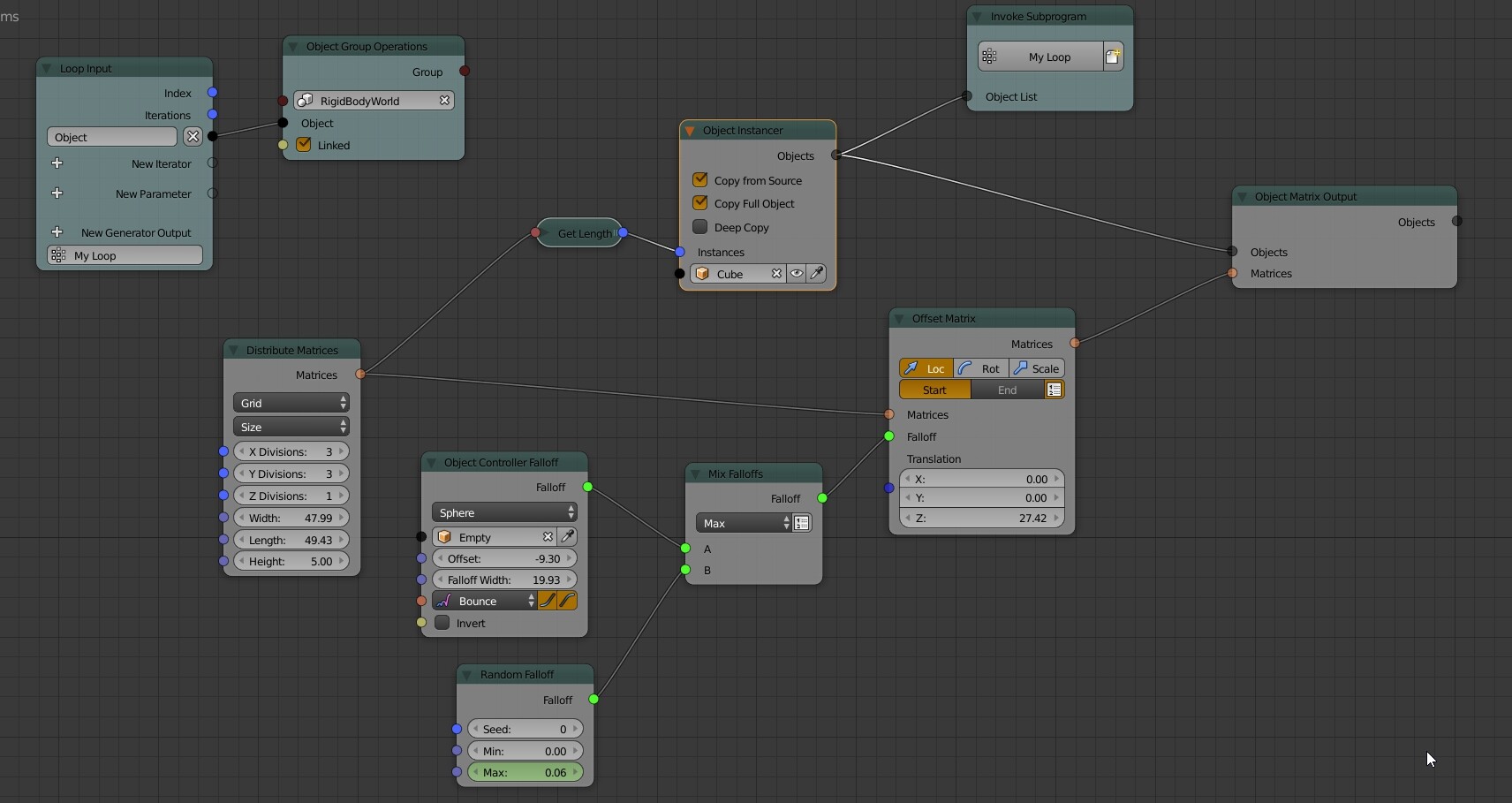
Task: Collapse the Object Instancer node
Action: (690, 131)
